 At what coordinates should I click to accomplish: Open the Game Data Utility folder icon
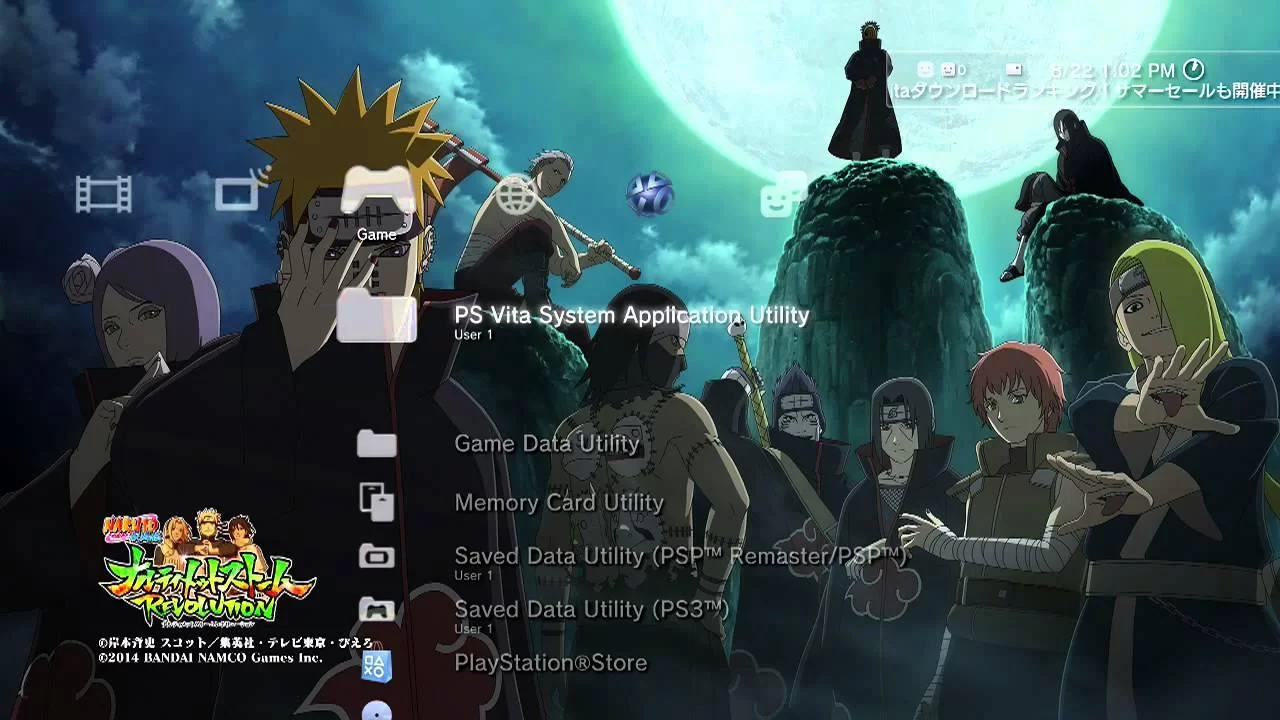[377, 443]
